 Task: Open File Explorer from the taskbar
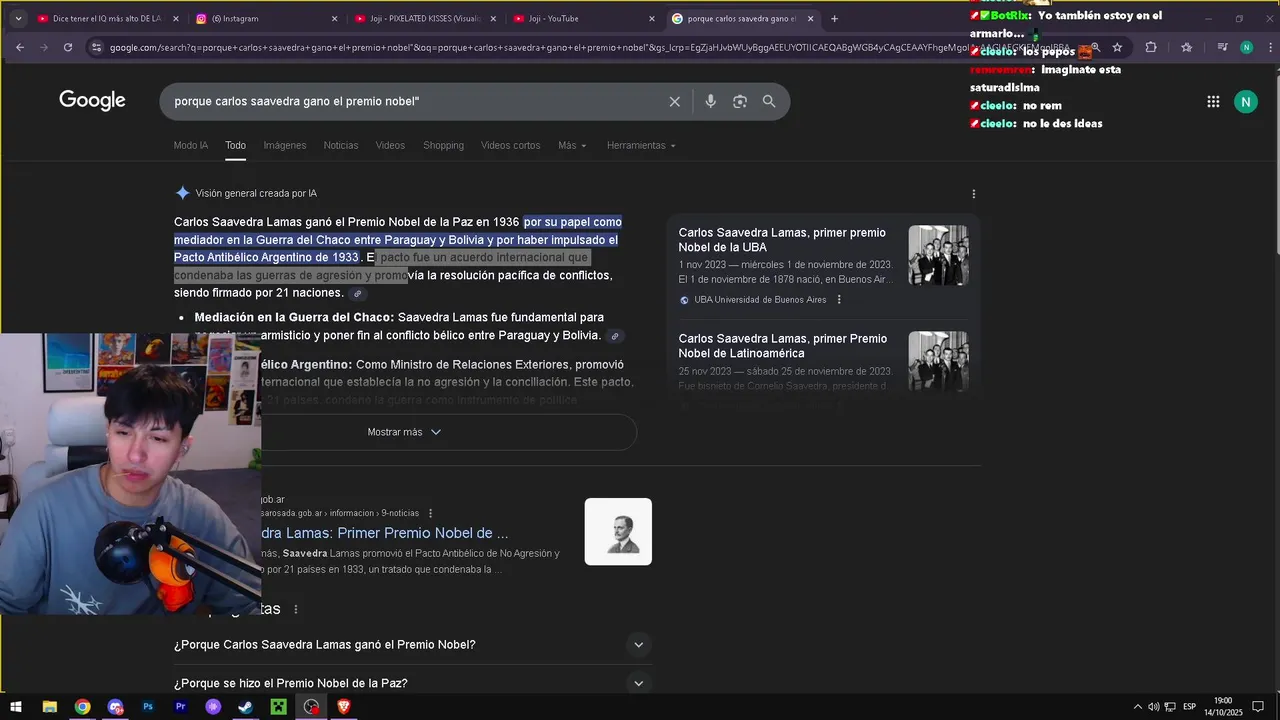coord(49,707)
